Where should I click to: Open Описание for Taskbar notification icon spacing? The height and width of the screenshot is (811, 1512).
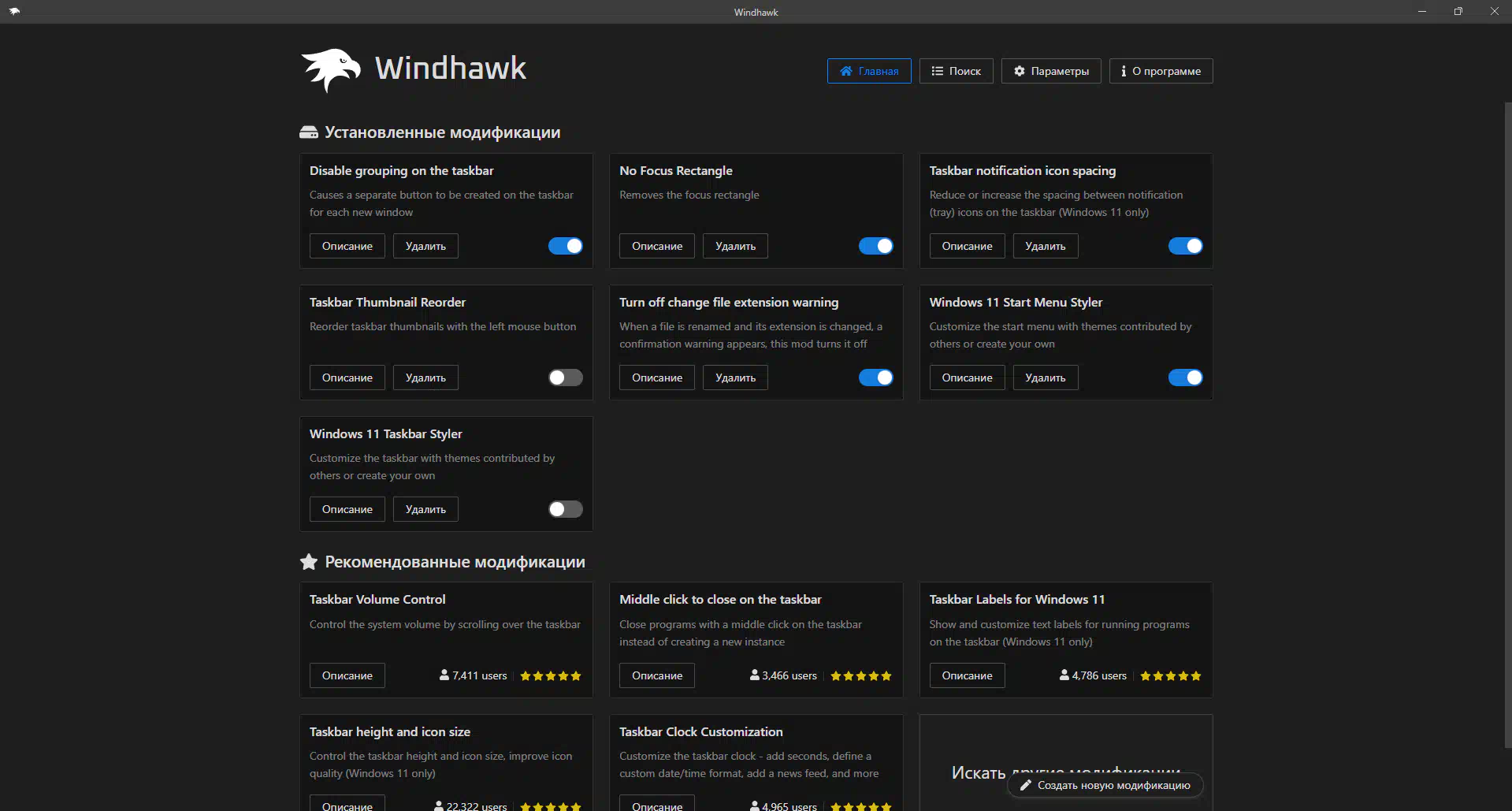pos(967,246)
